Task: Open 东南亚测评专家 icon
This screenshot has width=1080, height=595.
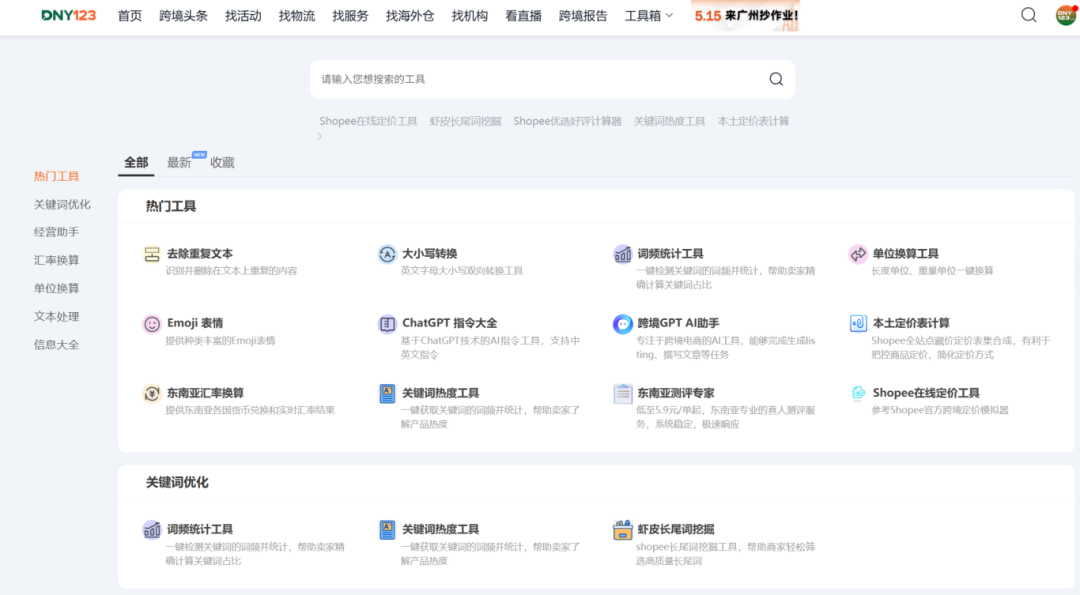Action: (623, 393)
